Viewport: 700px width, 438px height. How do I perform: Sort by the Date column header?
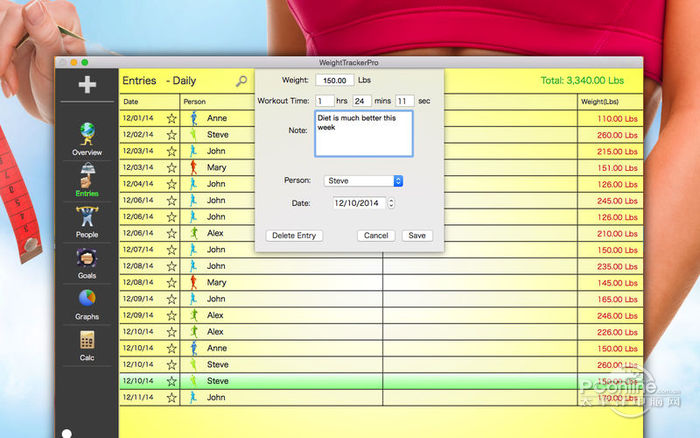point(131,102)
